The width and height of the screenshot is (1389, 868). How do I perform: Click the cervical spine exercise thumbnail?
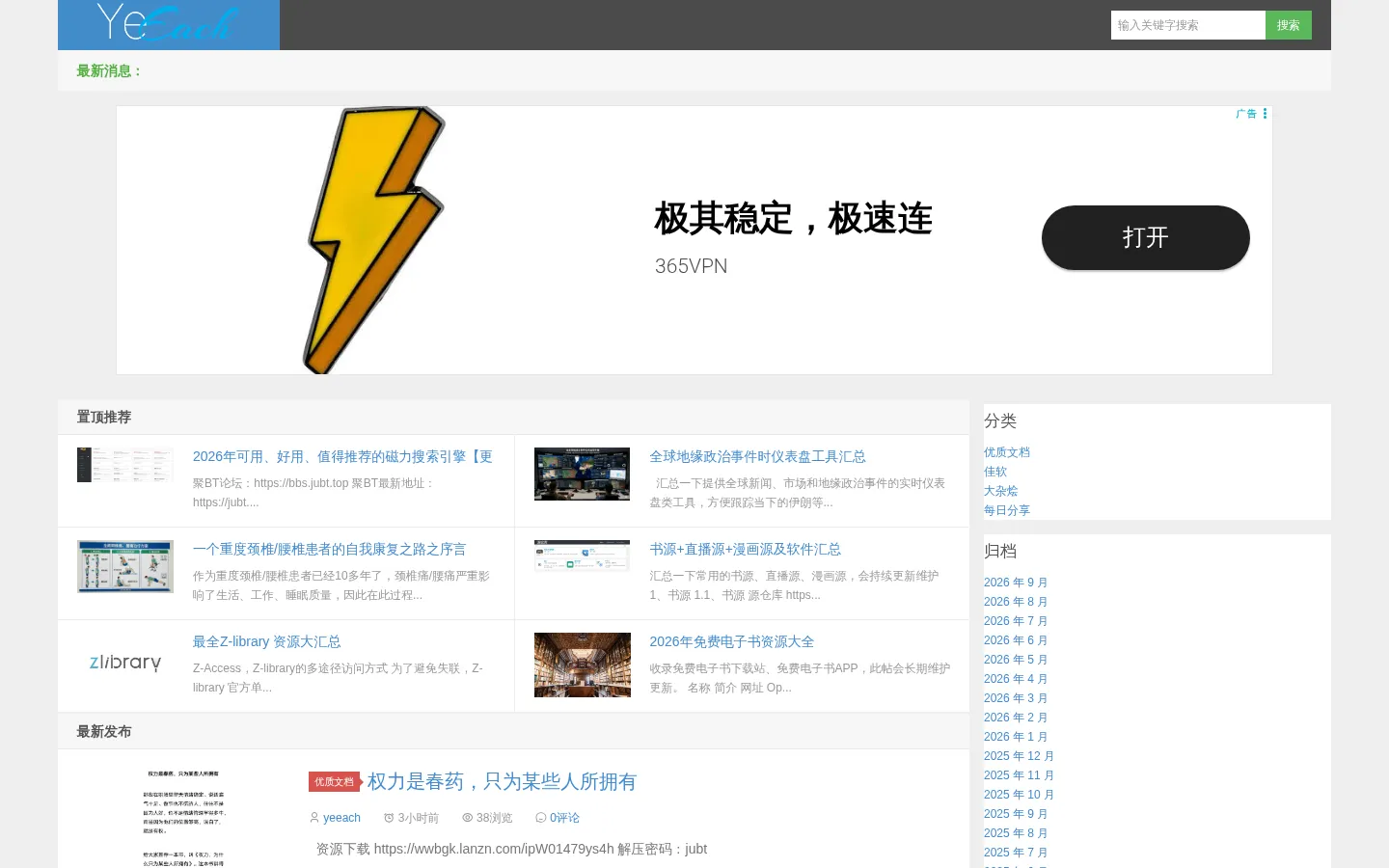coord(125,566)
